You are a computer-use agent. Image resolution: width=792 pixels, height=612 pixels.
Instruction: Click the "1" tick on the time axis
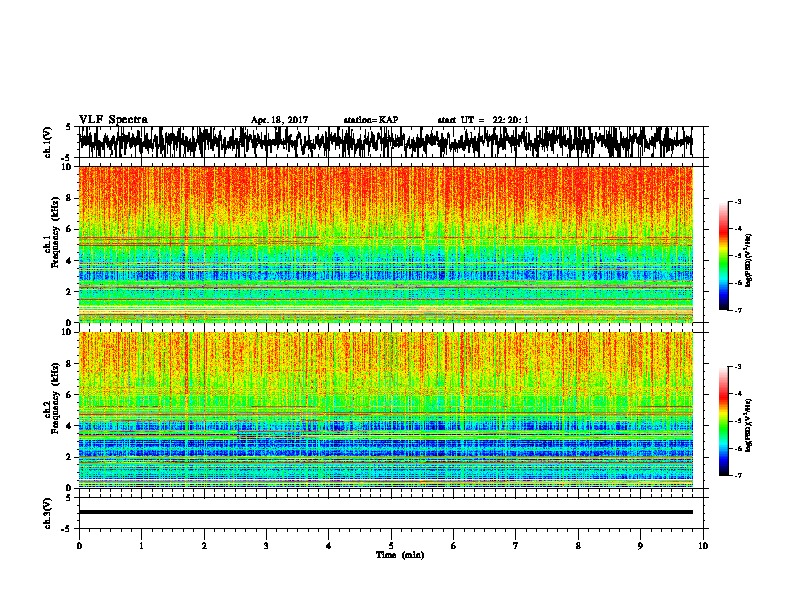[x=141, y=546]
